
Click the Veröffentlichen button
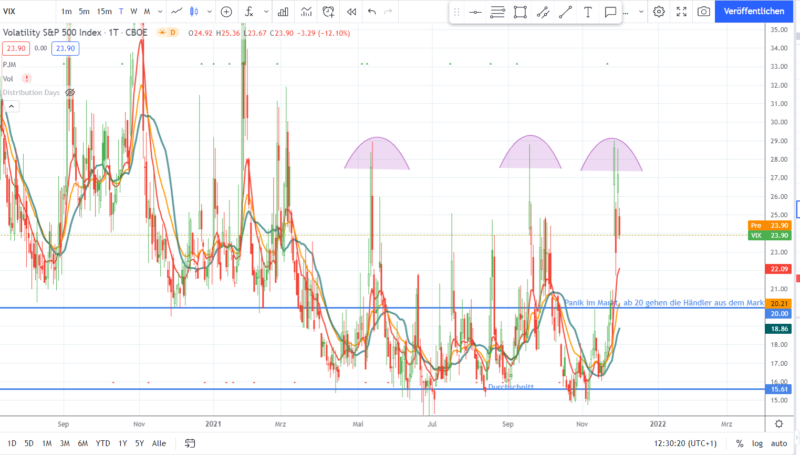757,12
